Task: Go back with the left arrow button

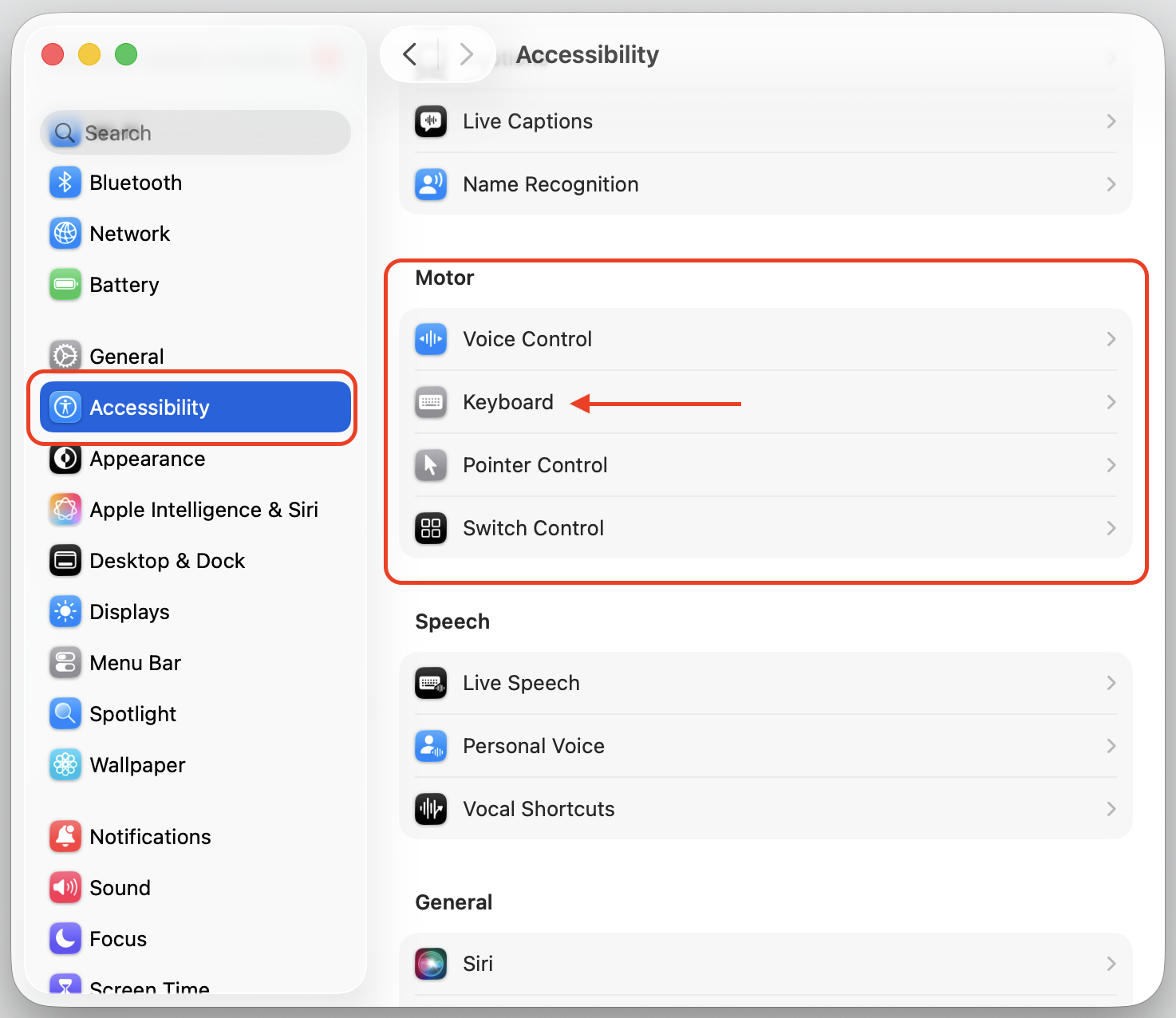Action: point(410,54)
